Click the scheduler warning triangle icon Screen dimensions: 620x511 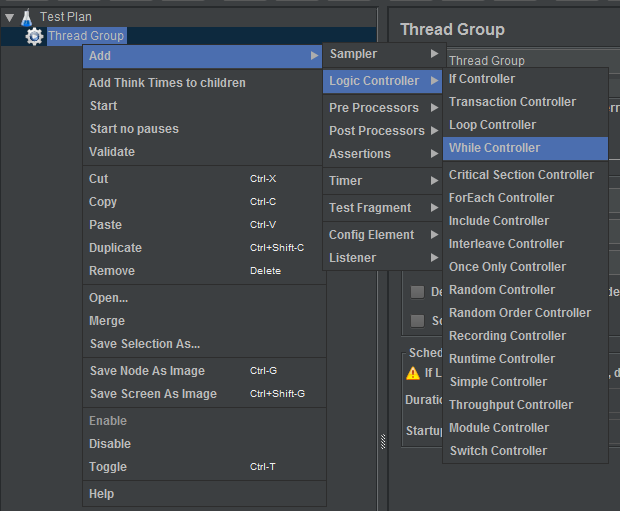pos(413,373)
